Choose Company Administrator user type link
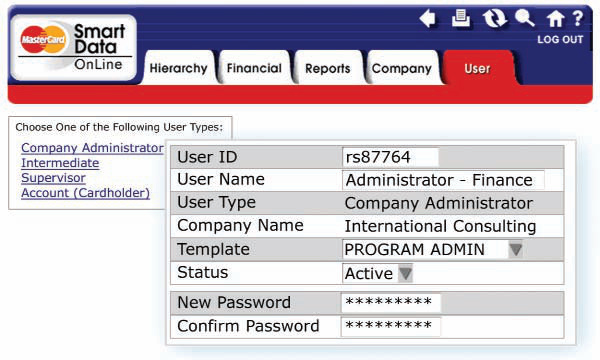This screenshot has height=360, width=600. tap(92, 148)
